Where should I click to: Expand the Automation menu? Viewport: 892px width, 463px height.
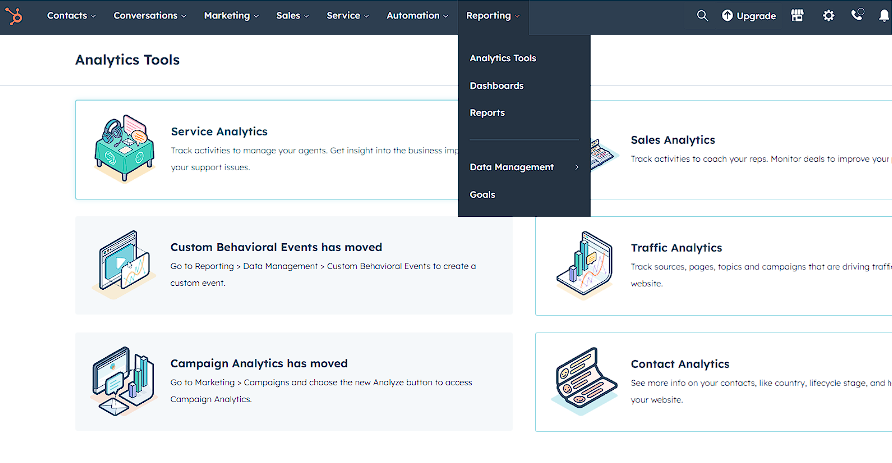click(417, 16)
